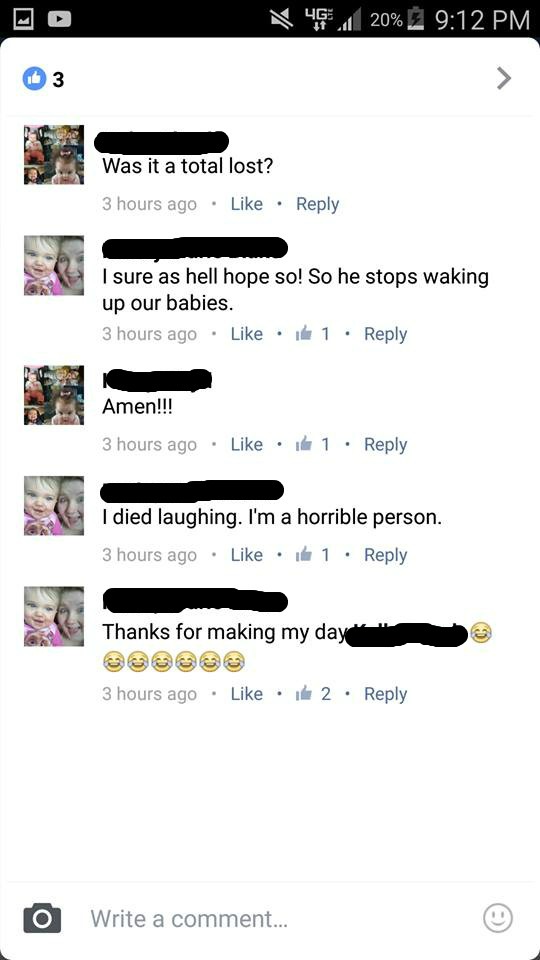View likes on 'I died laughing' comment
This screenshot has height=960, width=540.
[313, 555]
